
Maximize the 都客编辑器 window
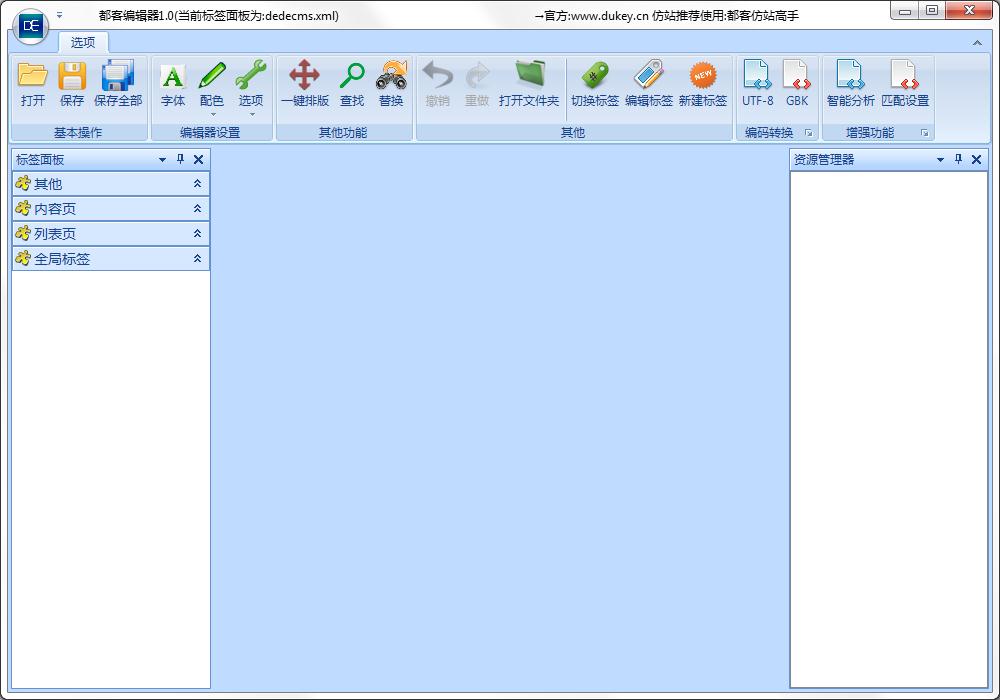pyautogui.click(x=932, y=11)
